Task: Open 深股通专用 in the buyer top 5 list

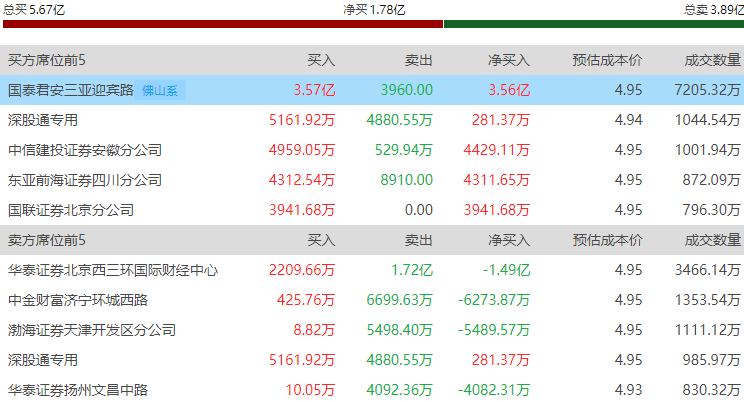Action: 43,120
